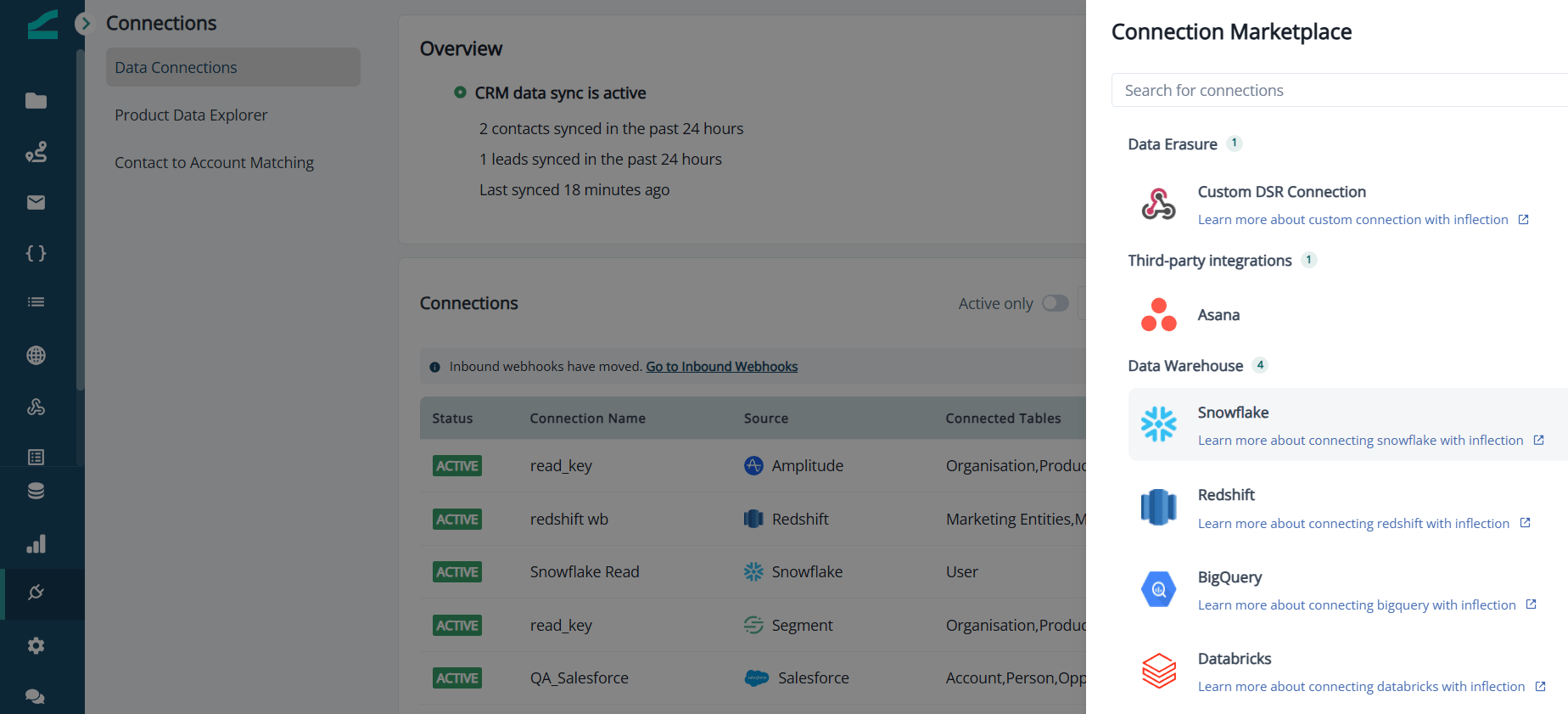Open Product Data Explorer menu item
Viewport: 1568px width, 714px height.
(191, 115)
